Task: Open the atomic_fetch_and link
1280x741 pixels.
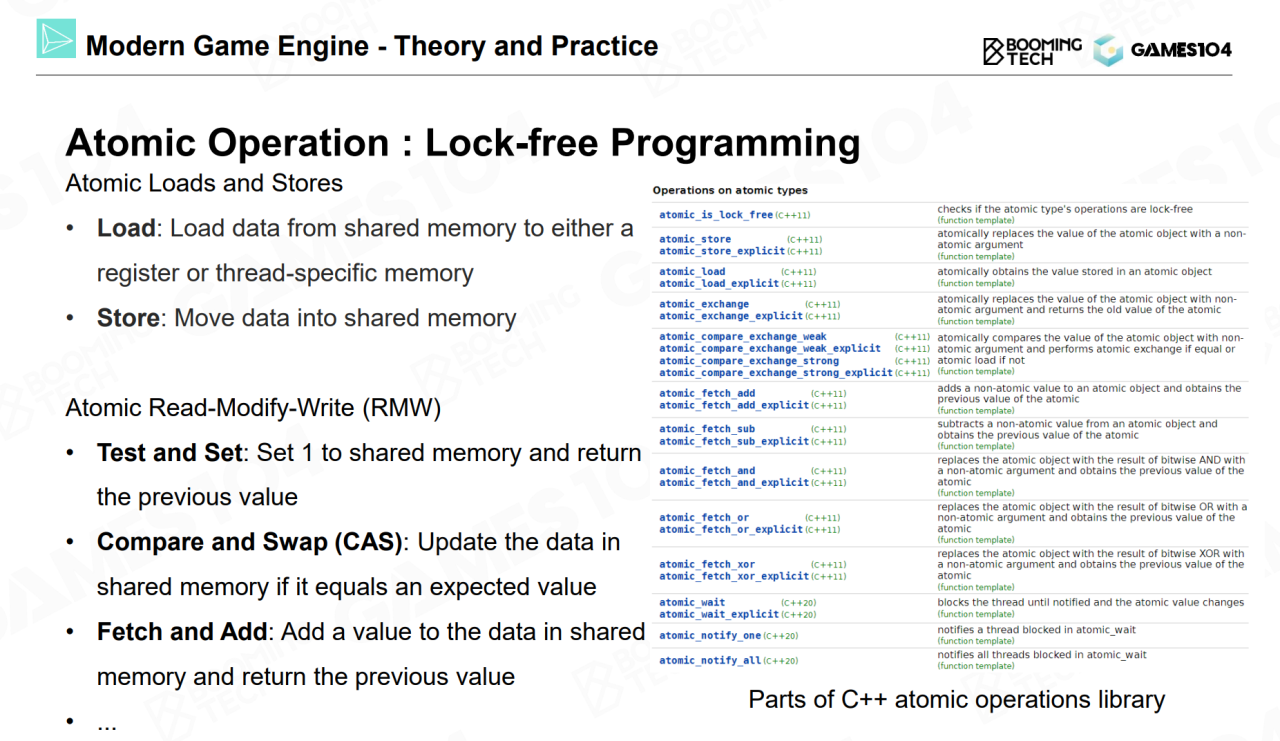Action: coord(707,471)
